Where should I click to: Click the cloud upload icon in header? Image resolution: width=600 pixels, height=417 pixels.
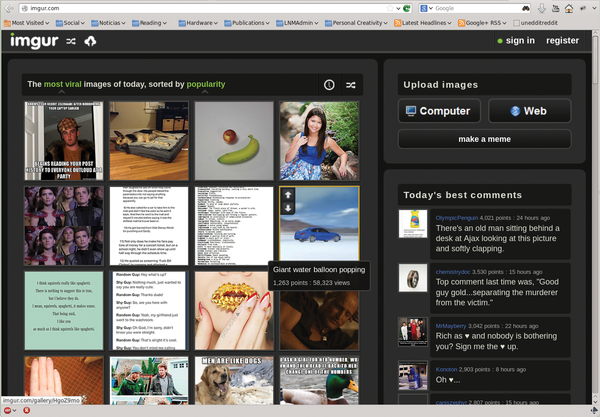point(90,41)
